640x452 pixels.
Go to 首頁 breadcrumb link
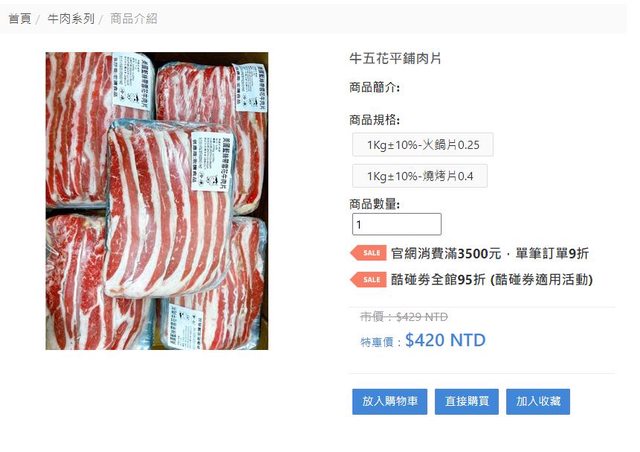20,19
